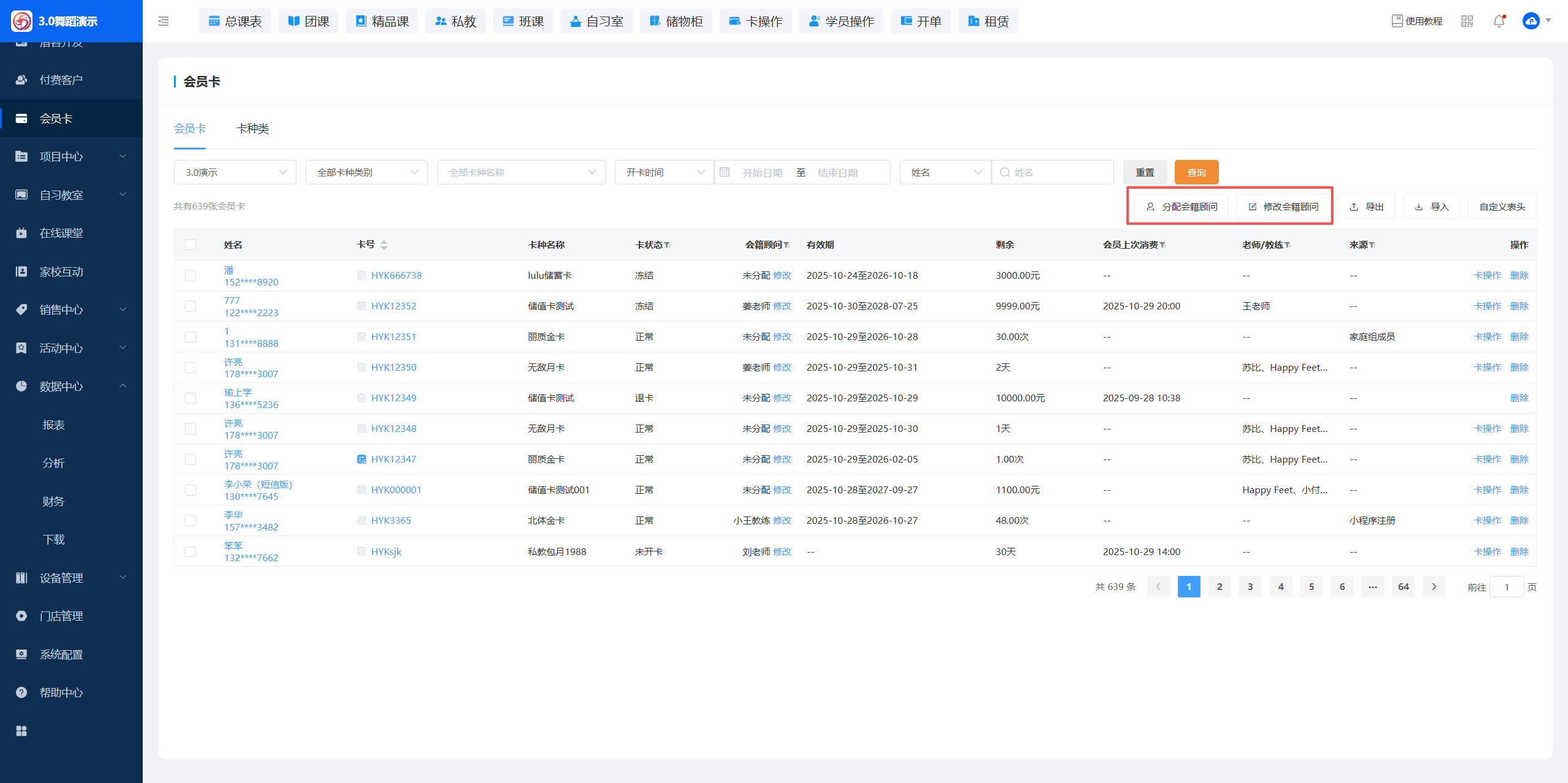The height and width of the screenshot is (783, 1568).
Task: Click the filter icon on 卡状态 column
Action: (x=667, y=245)
